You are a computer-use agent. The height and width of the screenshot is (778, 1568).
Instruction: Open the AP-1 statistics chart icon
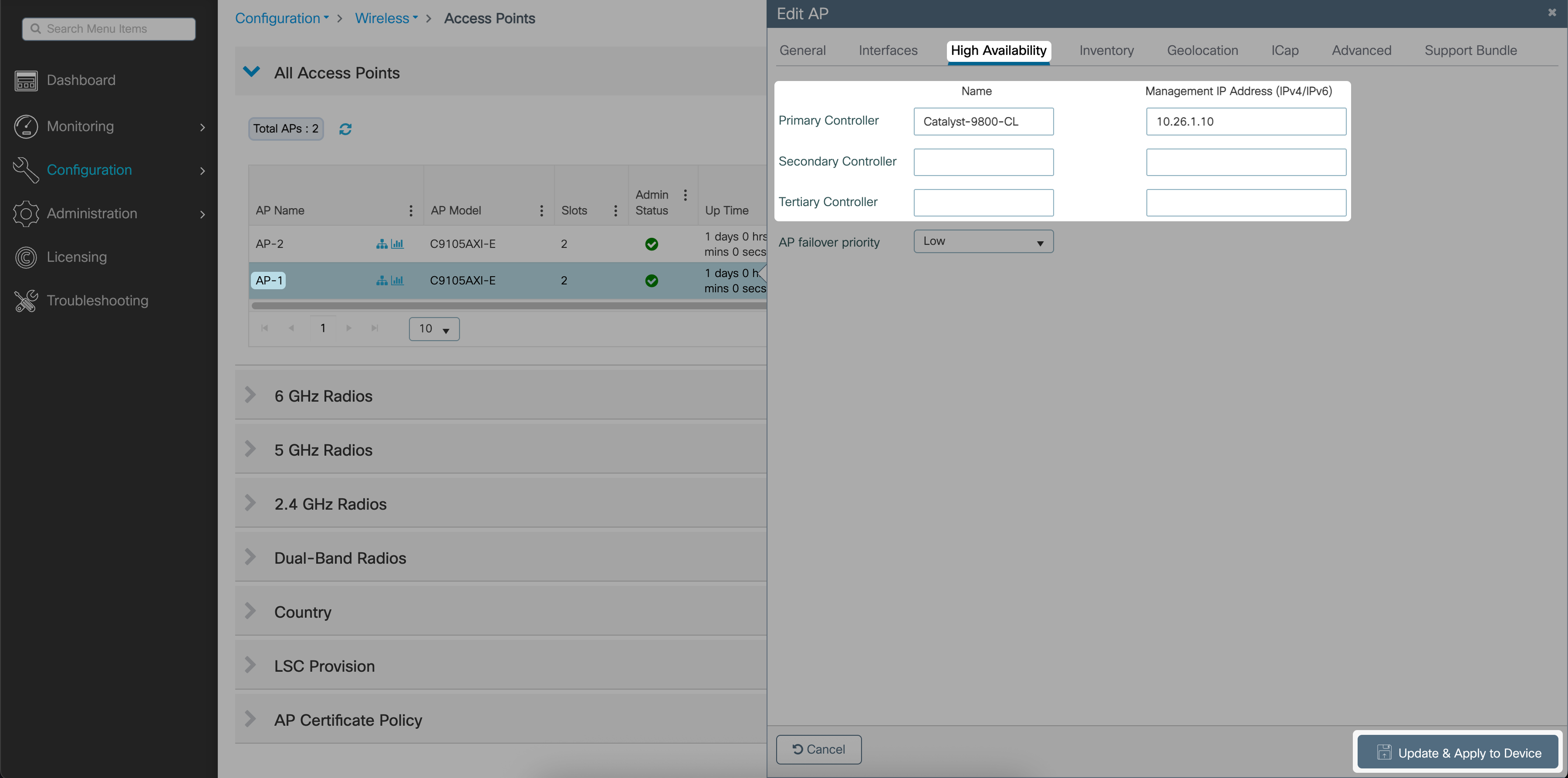point(398,281)
